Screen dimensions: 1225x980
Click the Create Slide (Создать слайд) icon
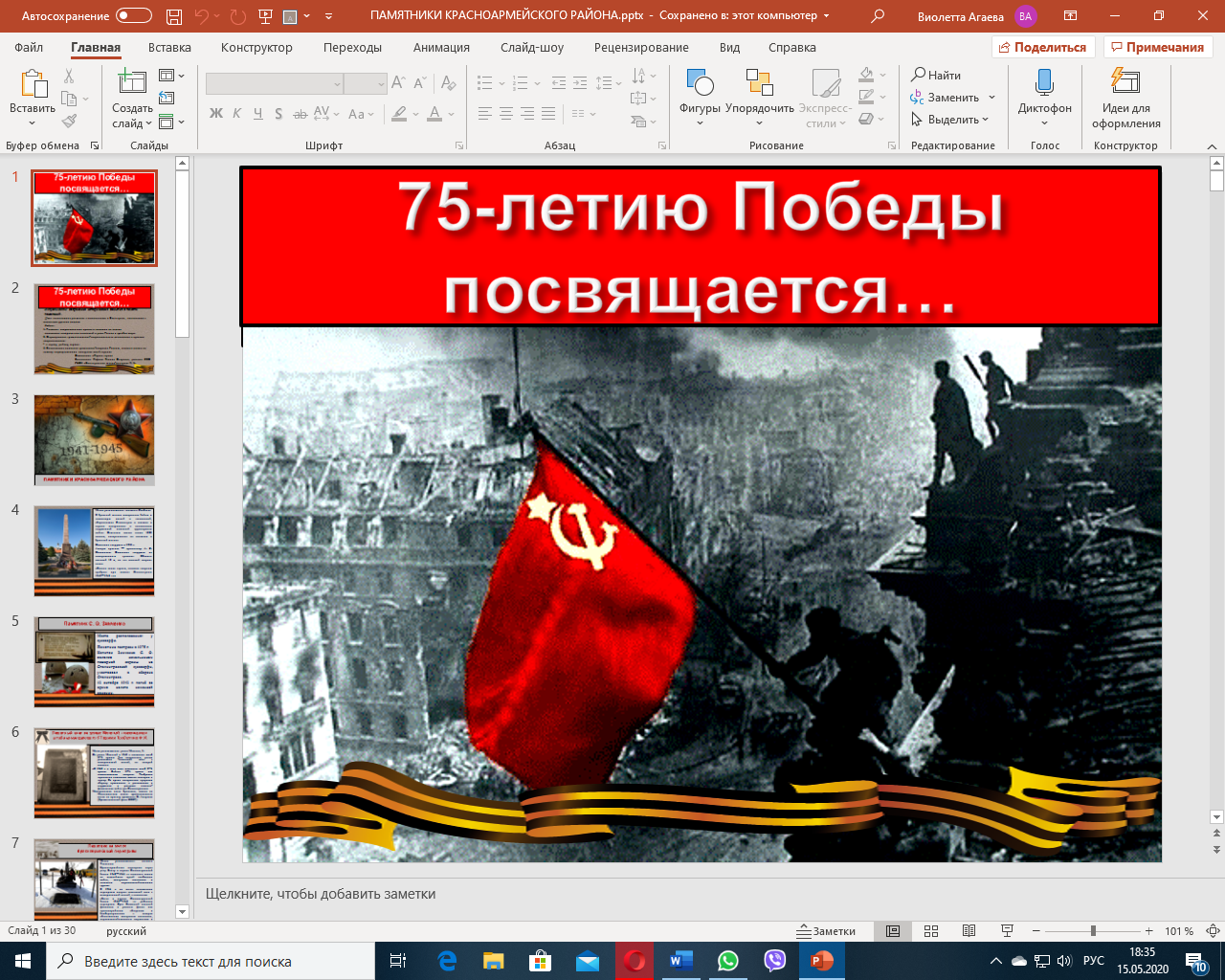coord(131,84)
